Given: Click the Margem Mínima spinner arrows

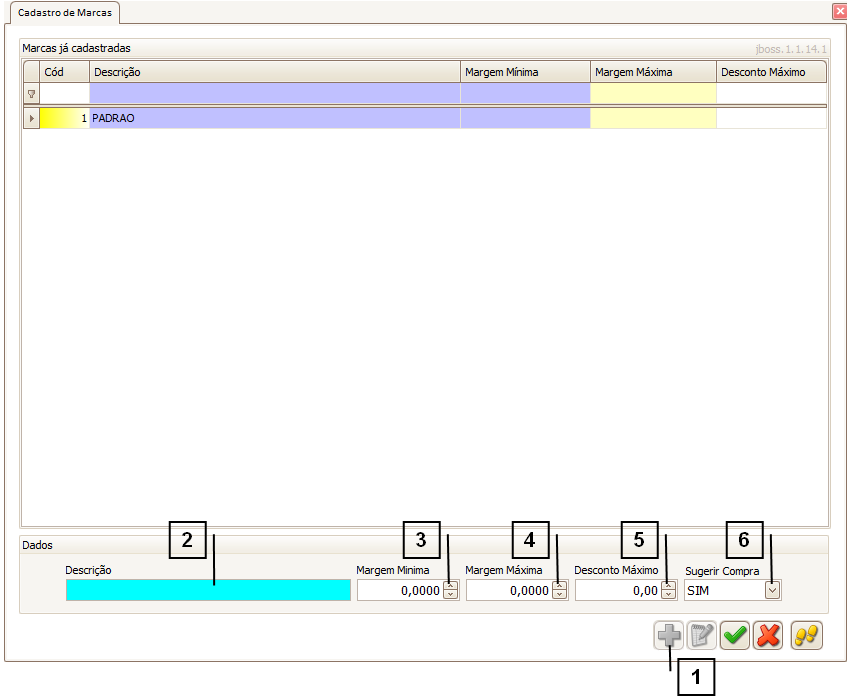Looking at the screenshot, I should click(450, 591).
